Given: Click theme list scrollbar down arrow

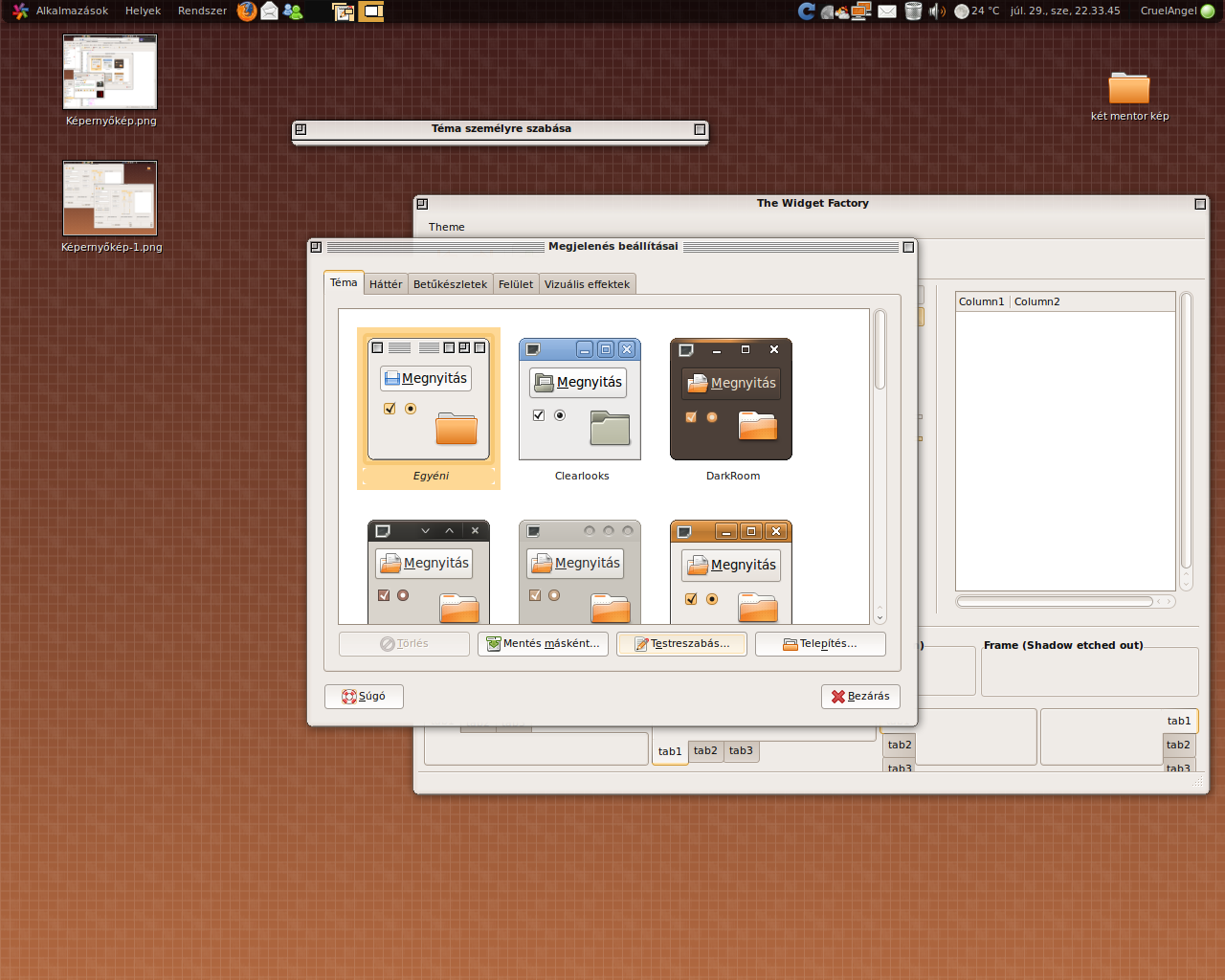Looking at the screenshot, I should [x=880, y=618].
